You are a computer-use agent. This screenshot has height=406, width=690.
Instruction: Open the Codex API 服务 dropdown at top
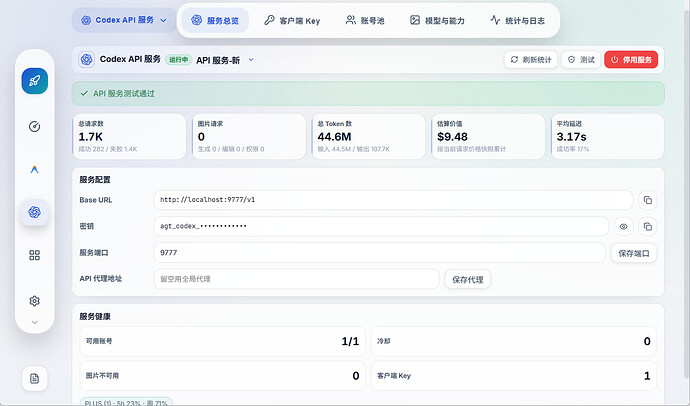pyautogui.click(x=125, y=20)
